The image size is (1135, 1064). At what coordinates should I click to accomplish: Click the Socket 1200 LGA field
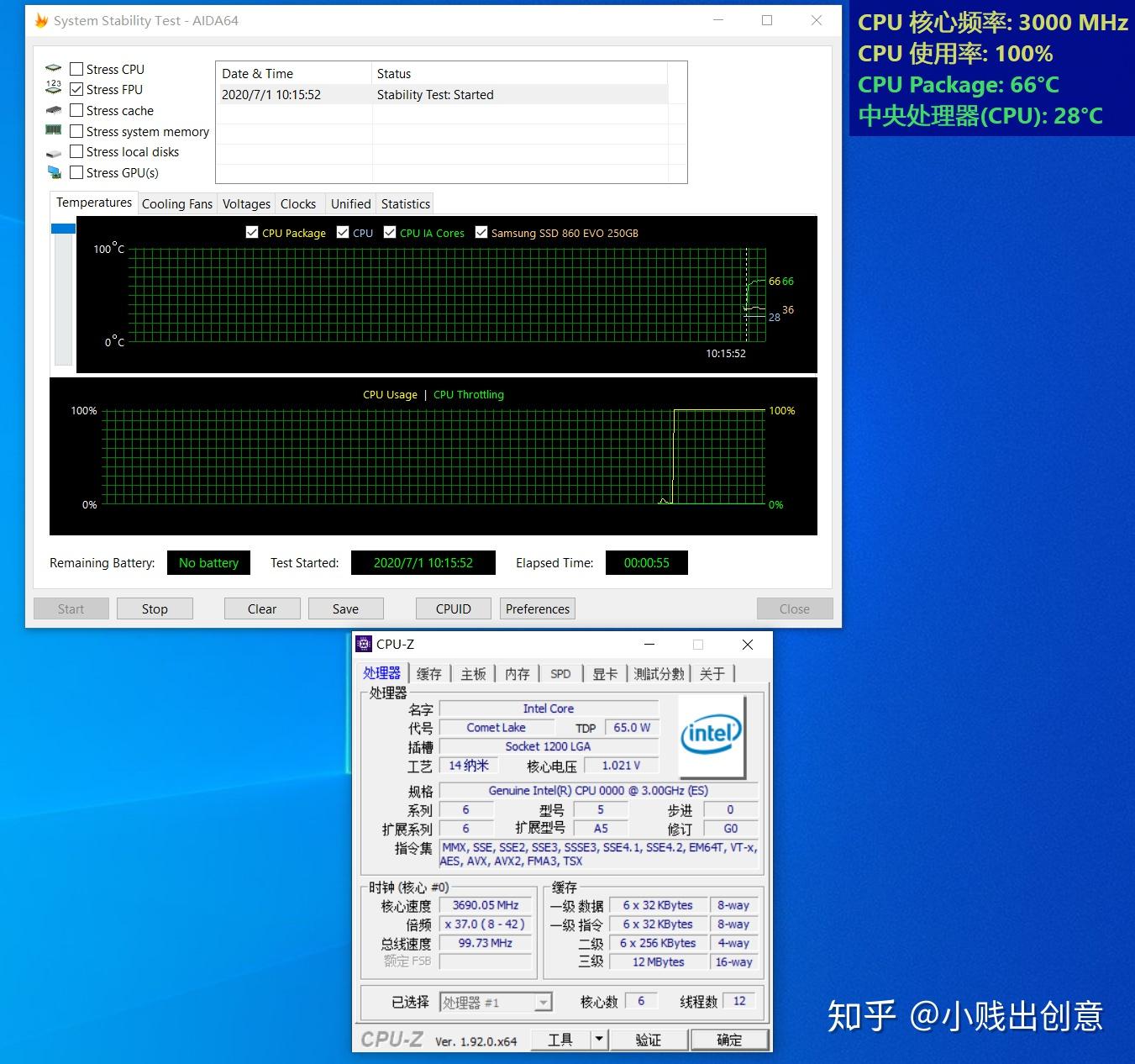coord(549,746)
